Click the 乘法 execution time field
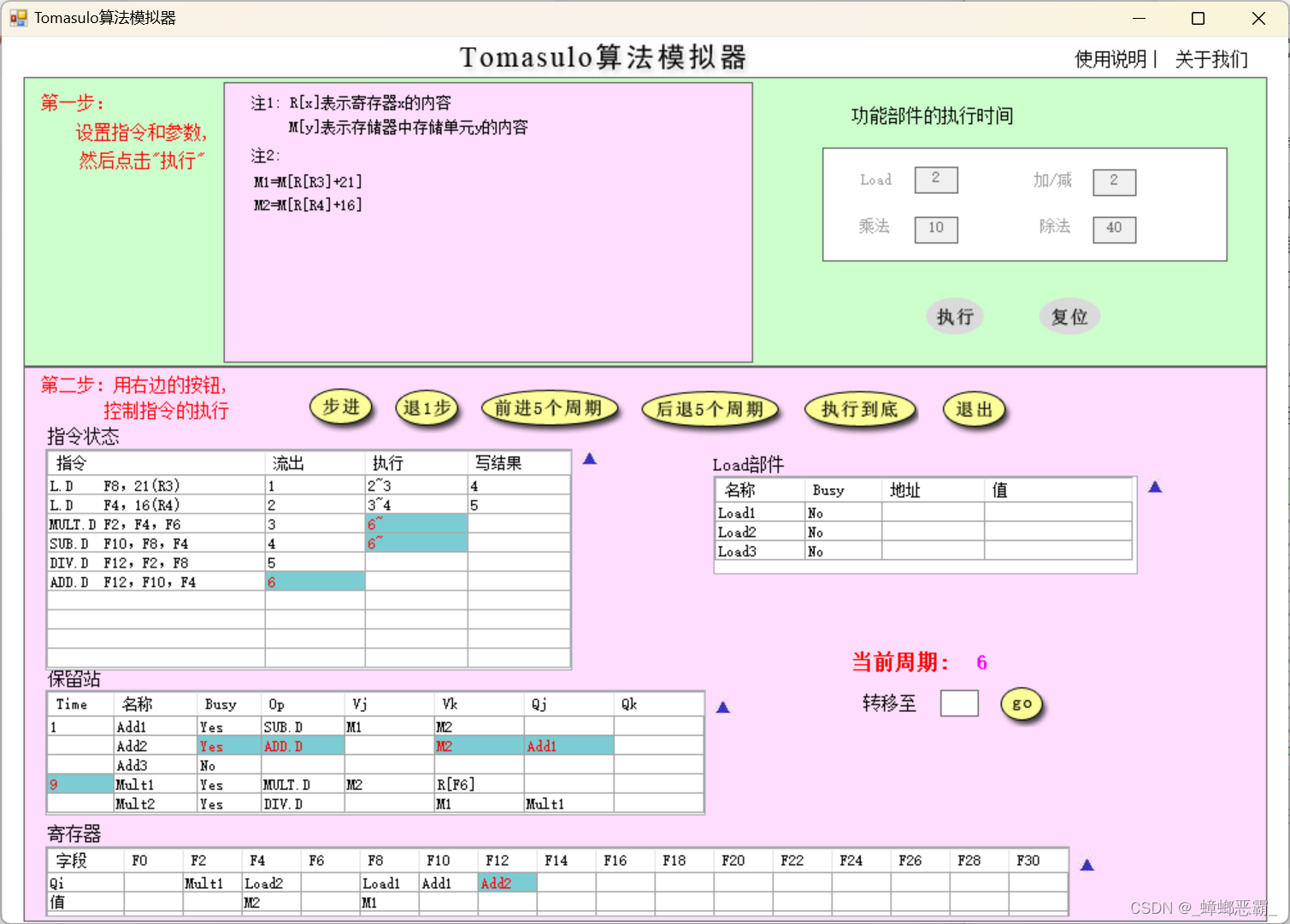Viewport: 1290px width, 924px height. point(936,229)
